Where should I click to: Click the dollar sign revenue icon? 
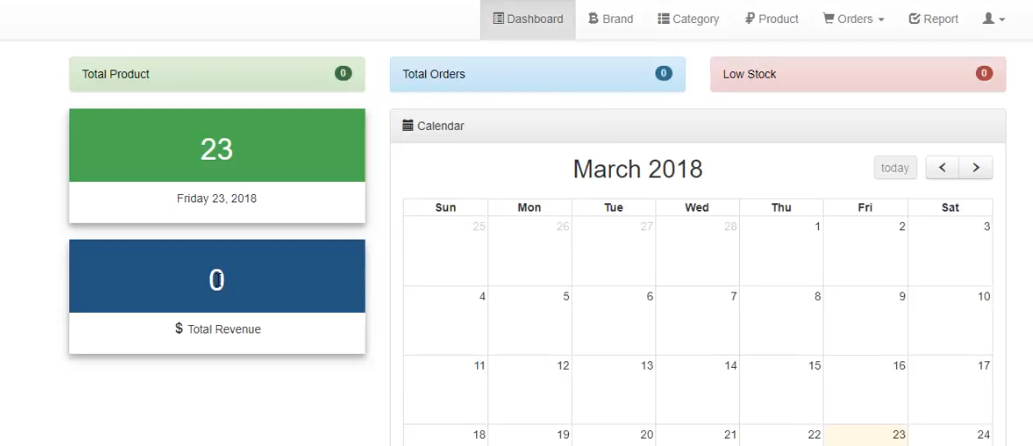[179, 328]
